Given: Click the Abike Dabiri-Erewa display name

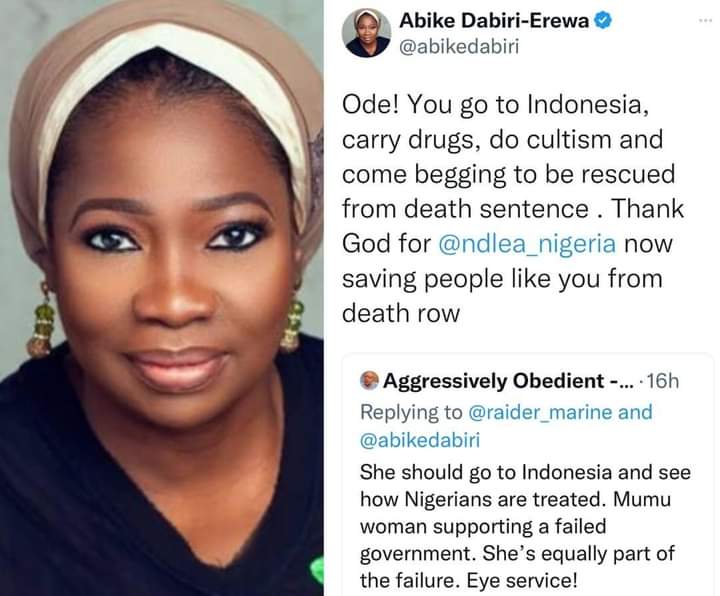Looking at the screenshot, I should click(494, 21).
